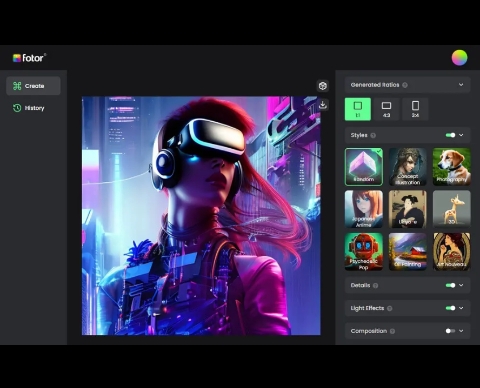The image size is (480, 388).
Task: Click the Generated Ratios heading text
Action: (375, 85)
